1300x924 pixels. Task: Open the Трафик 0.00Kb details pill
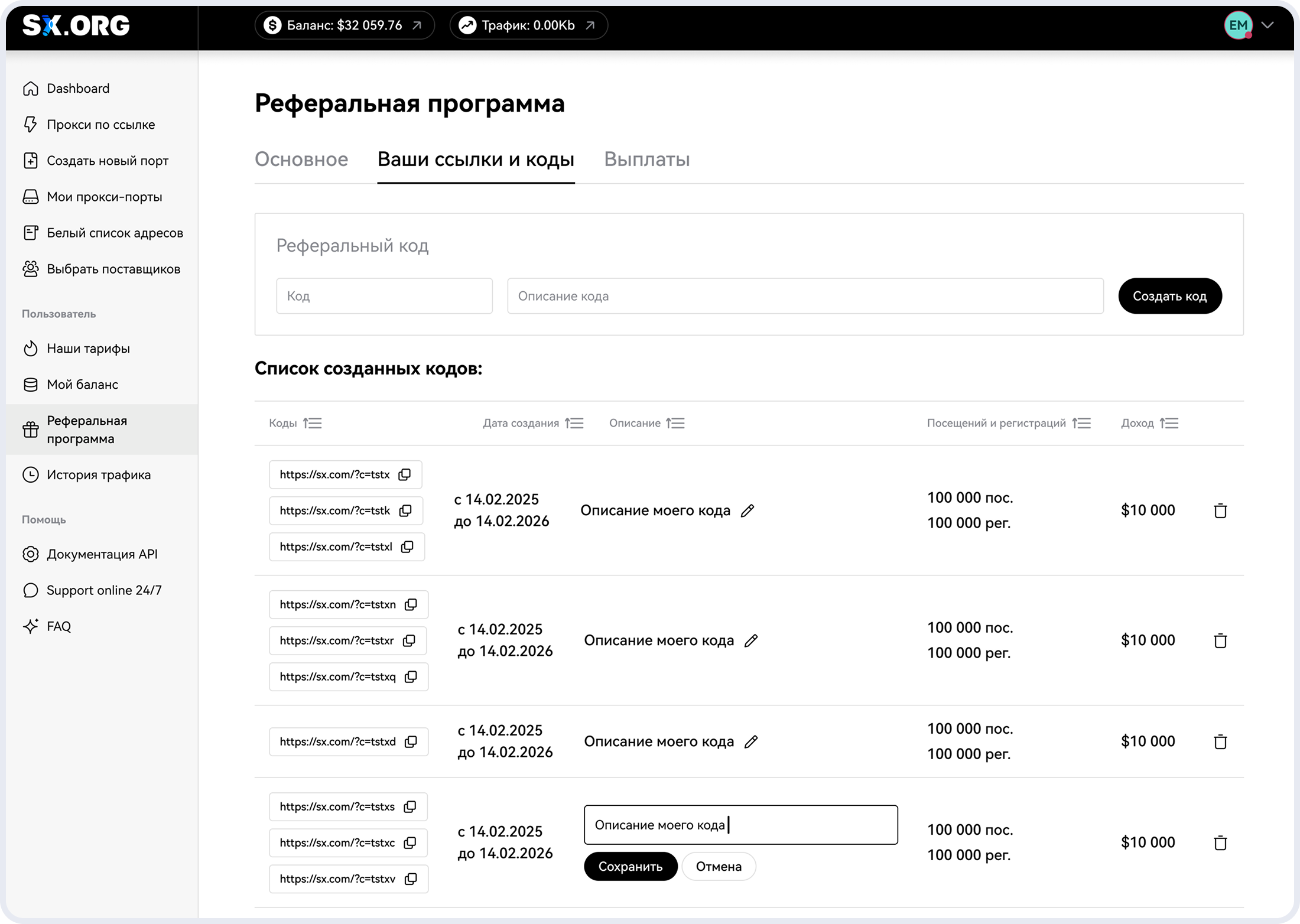528,25
